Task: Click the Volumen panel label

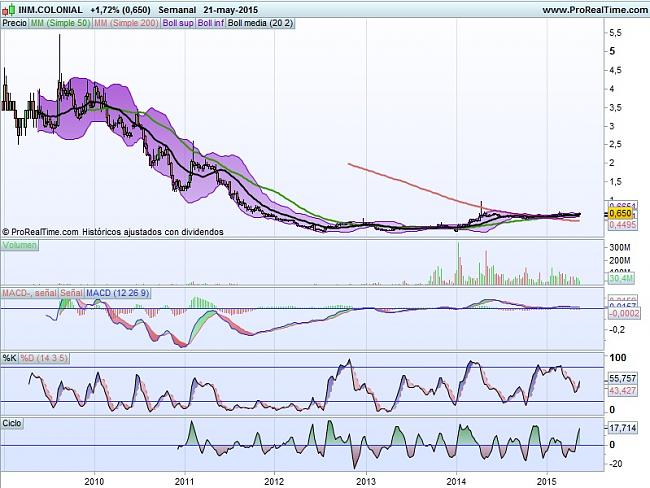Action: click(20, 243)
